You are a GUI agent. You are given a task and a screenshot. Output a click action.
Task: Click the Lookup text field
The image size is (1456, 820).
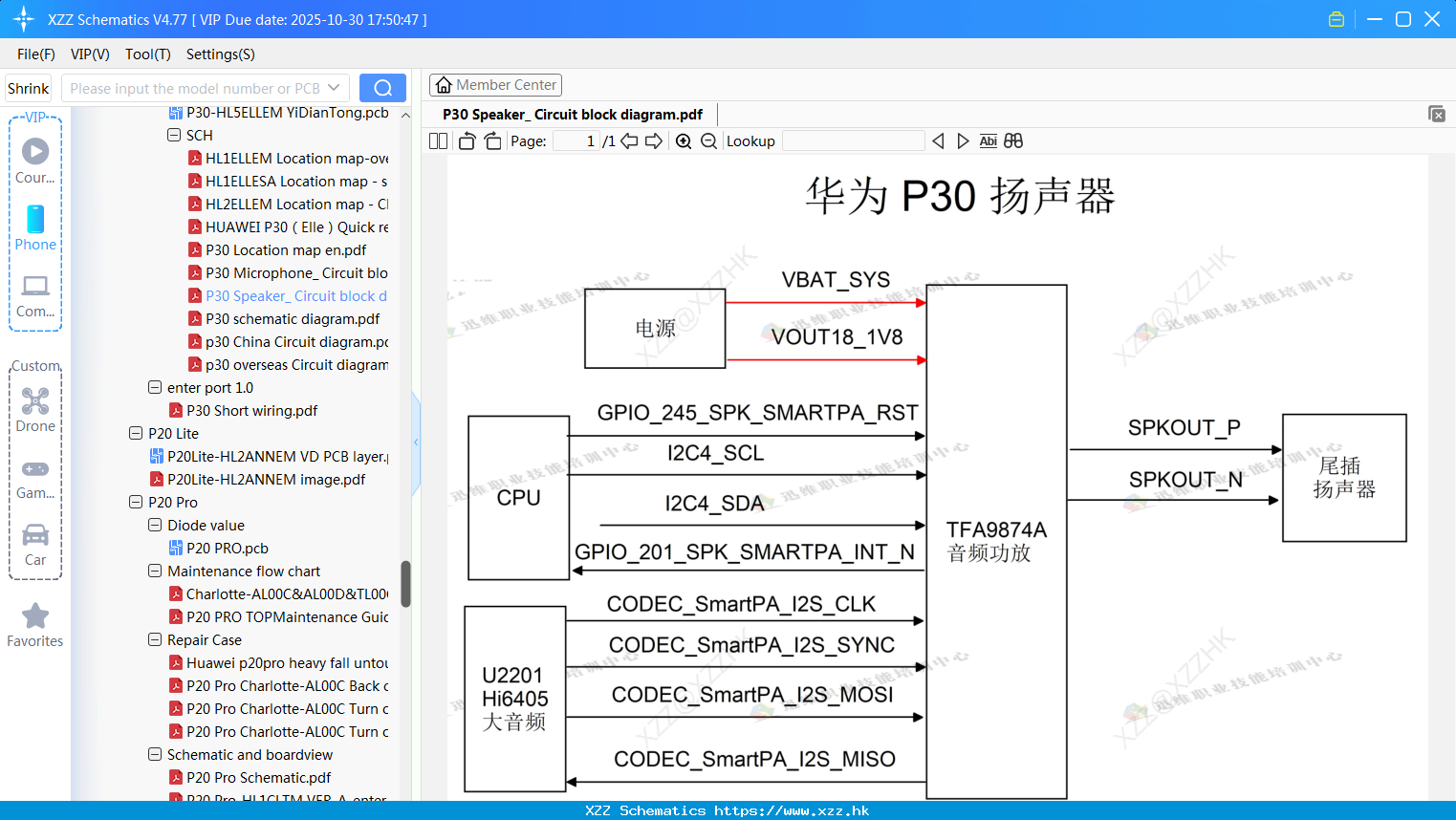coord(854,140)
